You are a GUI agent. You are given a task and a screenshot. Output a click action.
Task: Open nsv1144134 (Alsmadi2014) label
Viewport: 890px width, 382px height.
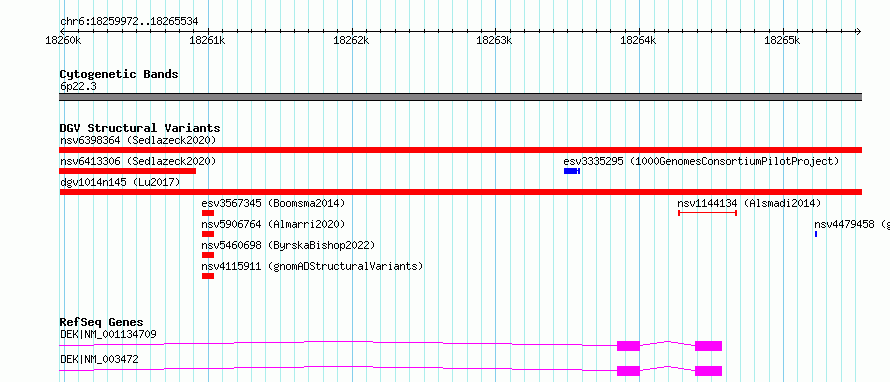coord(749,203)
